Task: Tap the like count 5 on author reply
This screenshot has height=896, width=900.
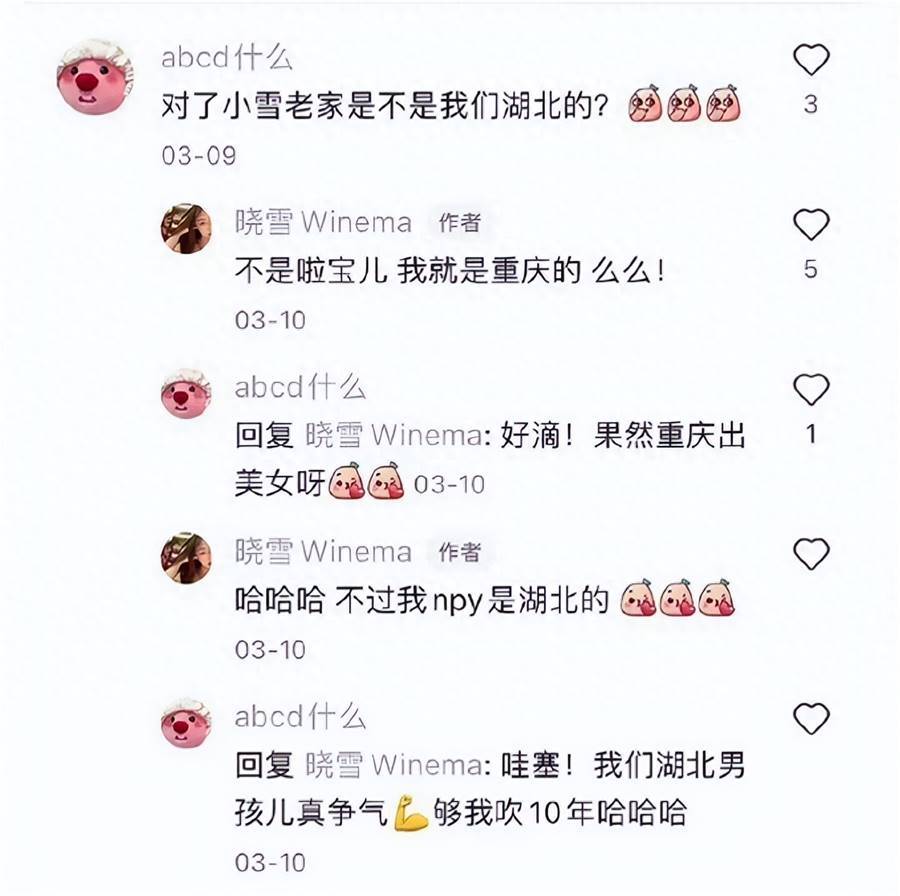Action: (810, 269)
